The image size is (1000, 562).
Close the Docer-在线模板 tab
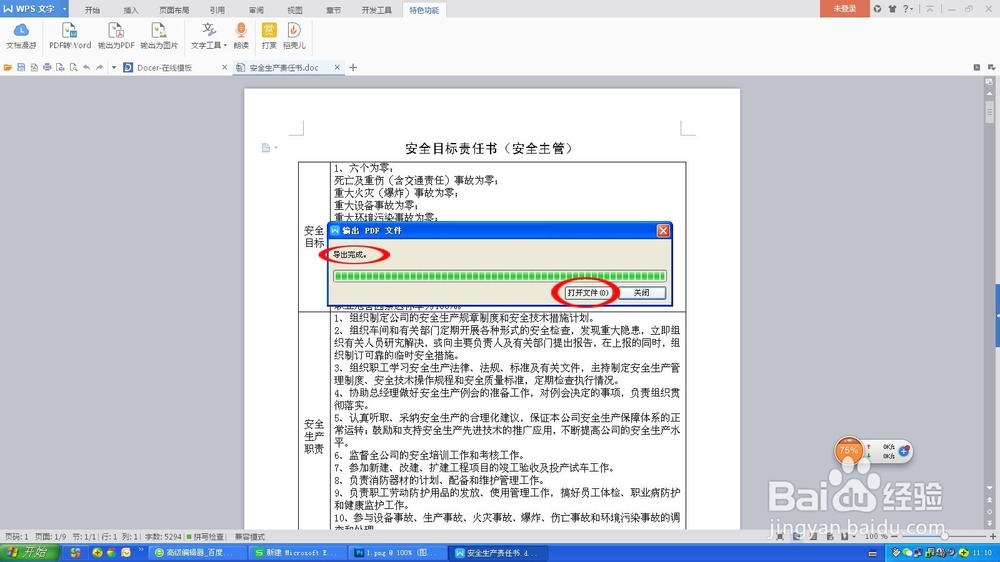[x=224, y=67]
